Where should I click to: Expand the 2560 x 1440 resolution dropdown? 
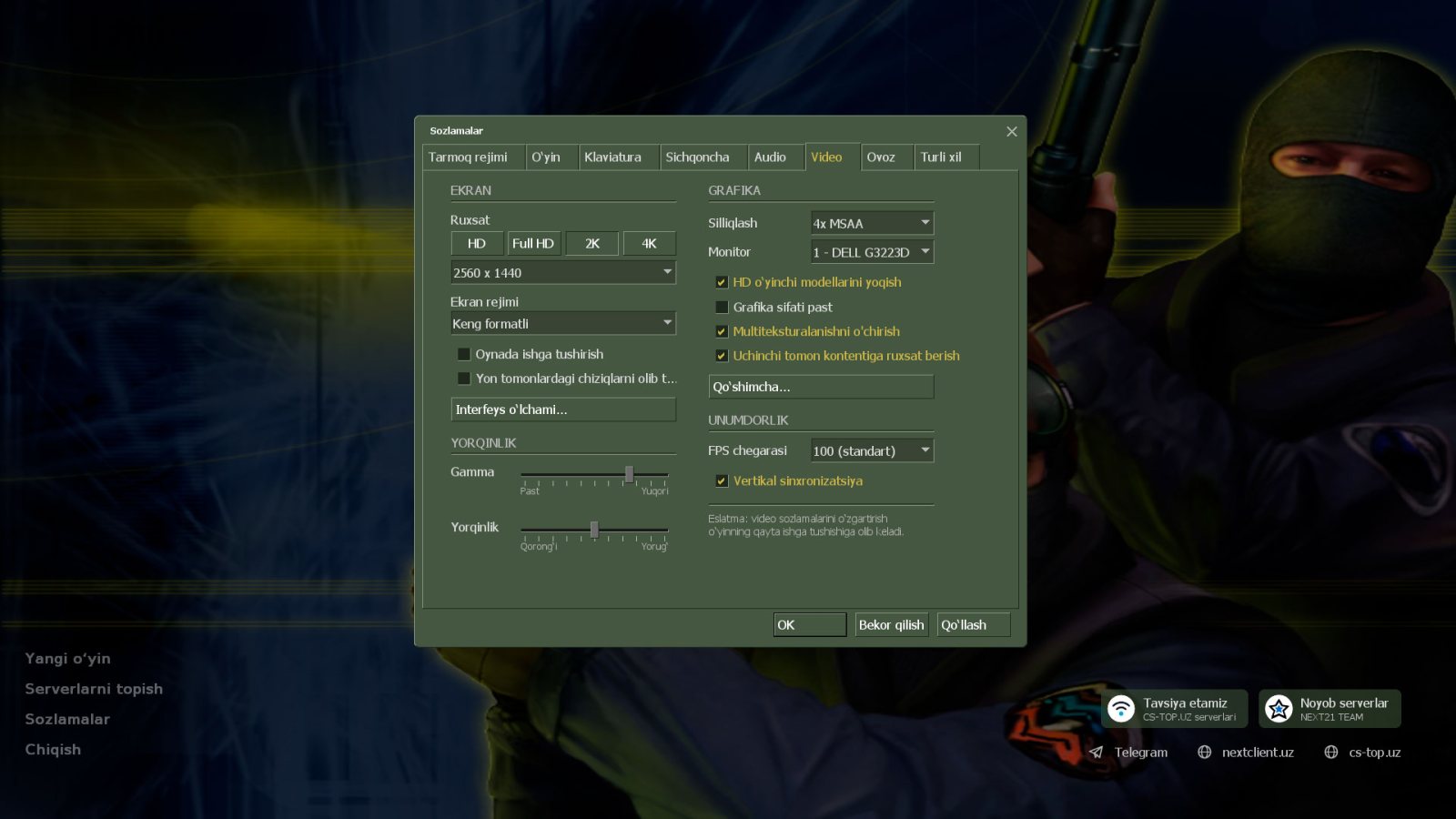(x=563, y=272)
